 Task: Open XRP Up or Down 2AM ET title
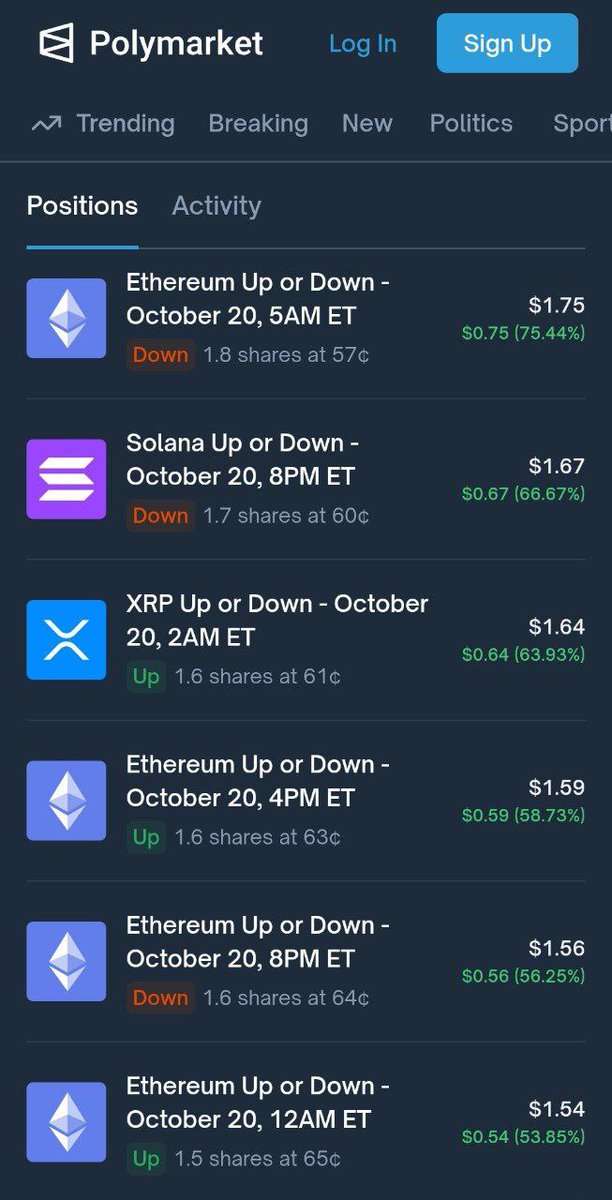click(276, 620)
